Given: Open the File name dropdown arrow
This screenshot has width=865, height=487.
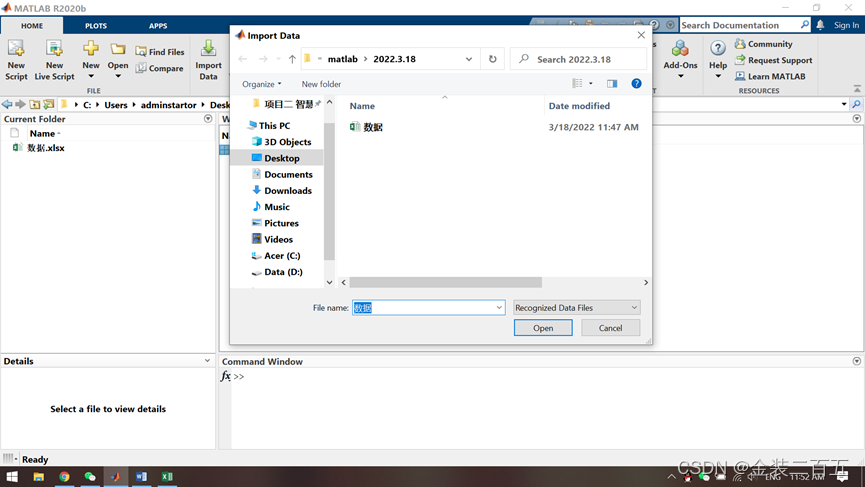Looking at the screenshot, I should coord(499,308).
